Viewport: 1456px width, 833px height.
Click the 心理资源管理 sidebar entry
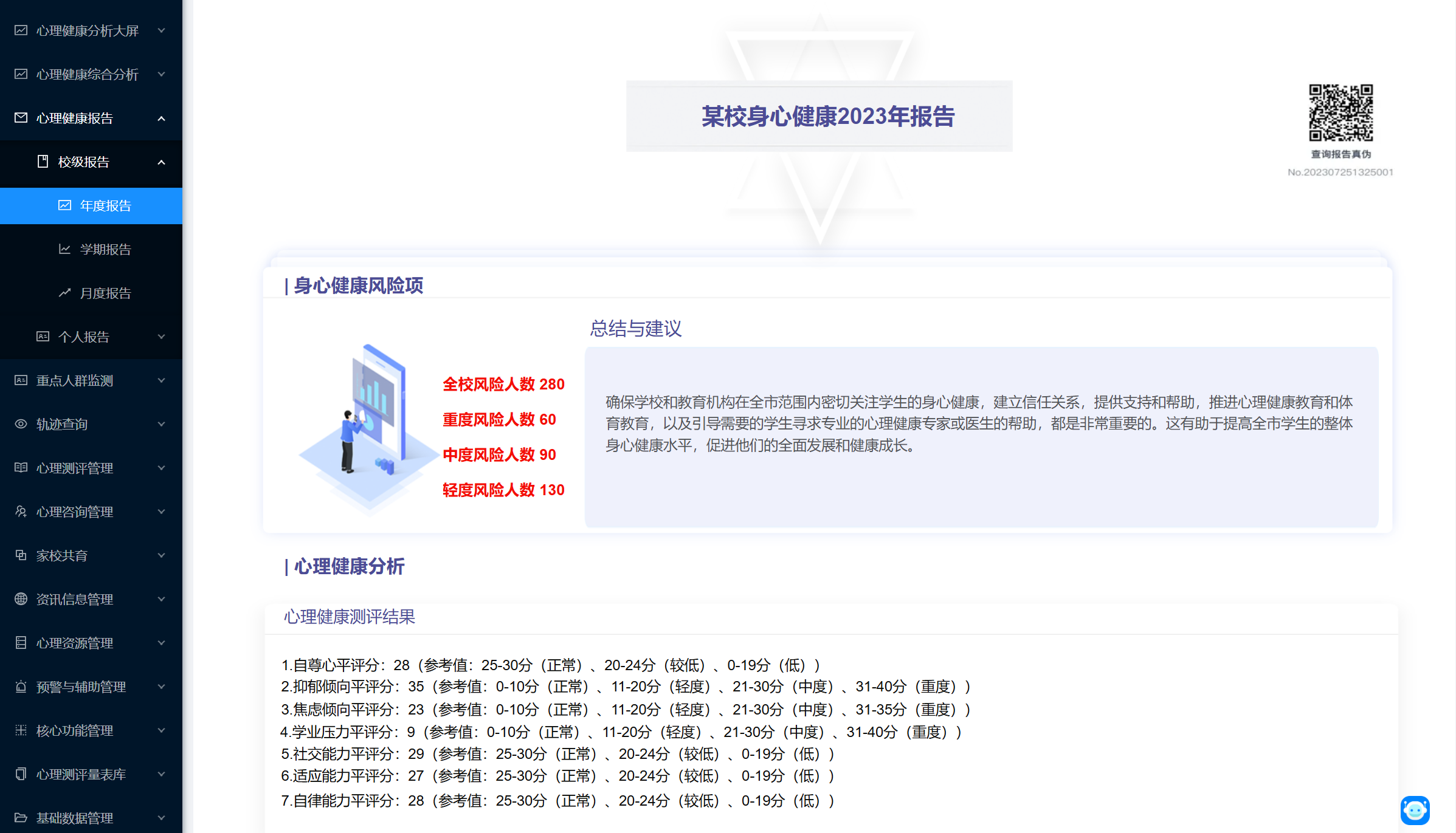tap(74, 643)
